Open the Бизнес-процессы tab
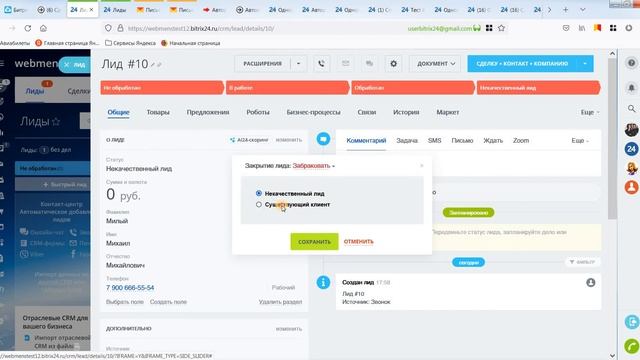Viewport: 640px width, 360px height. point(313,112)
